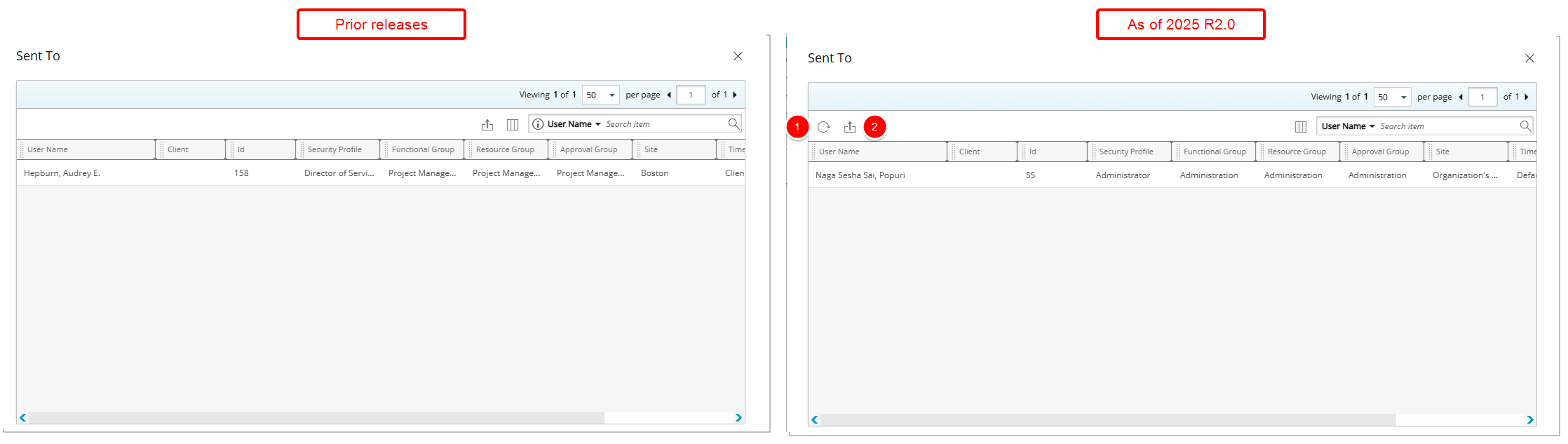Open User Name search filter dropdown in 2025 R2.0
This screenshot has width=1568, height=444.
tap(1349, 126)
